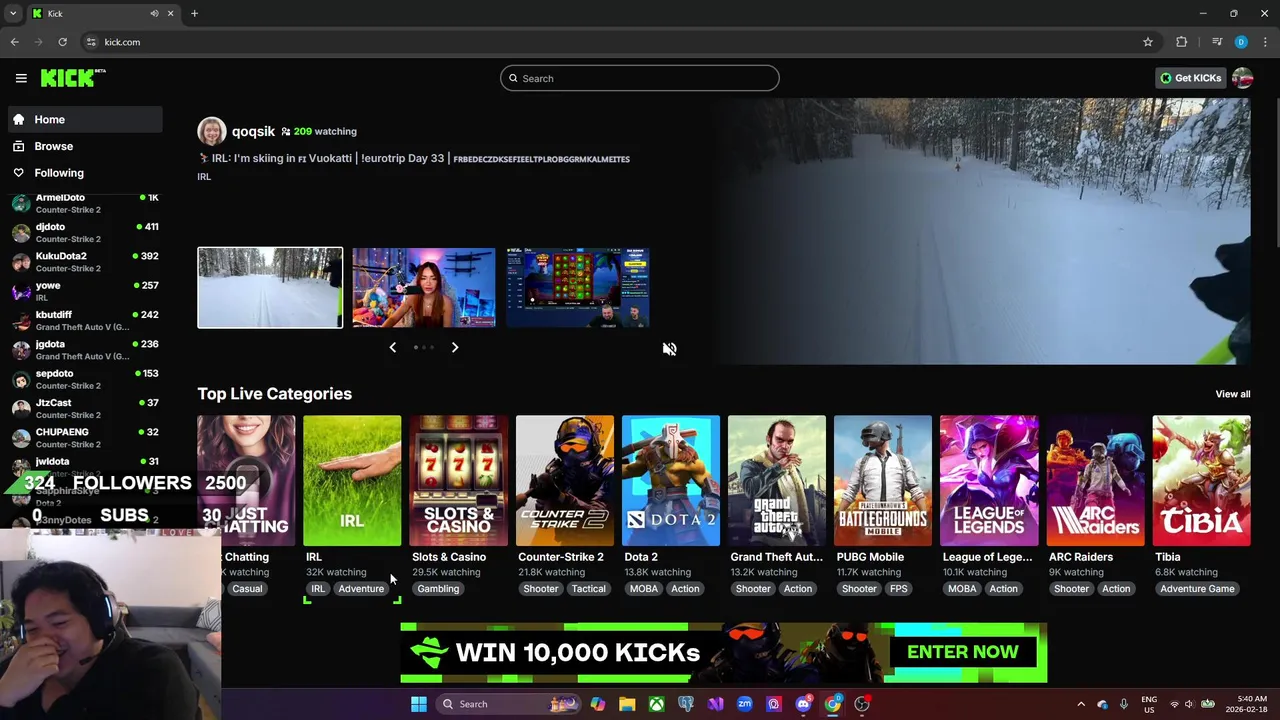Open Visual Studio from the taskbar

point(715,704)
